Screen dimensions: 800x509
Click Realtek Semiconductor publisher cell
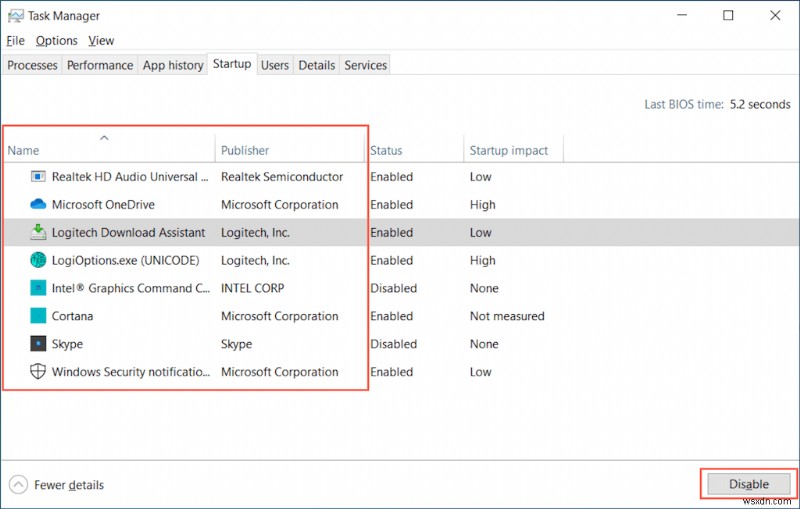point(282,176)
